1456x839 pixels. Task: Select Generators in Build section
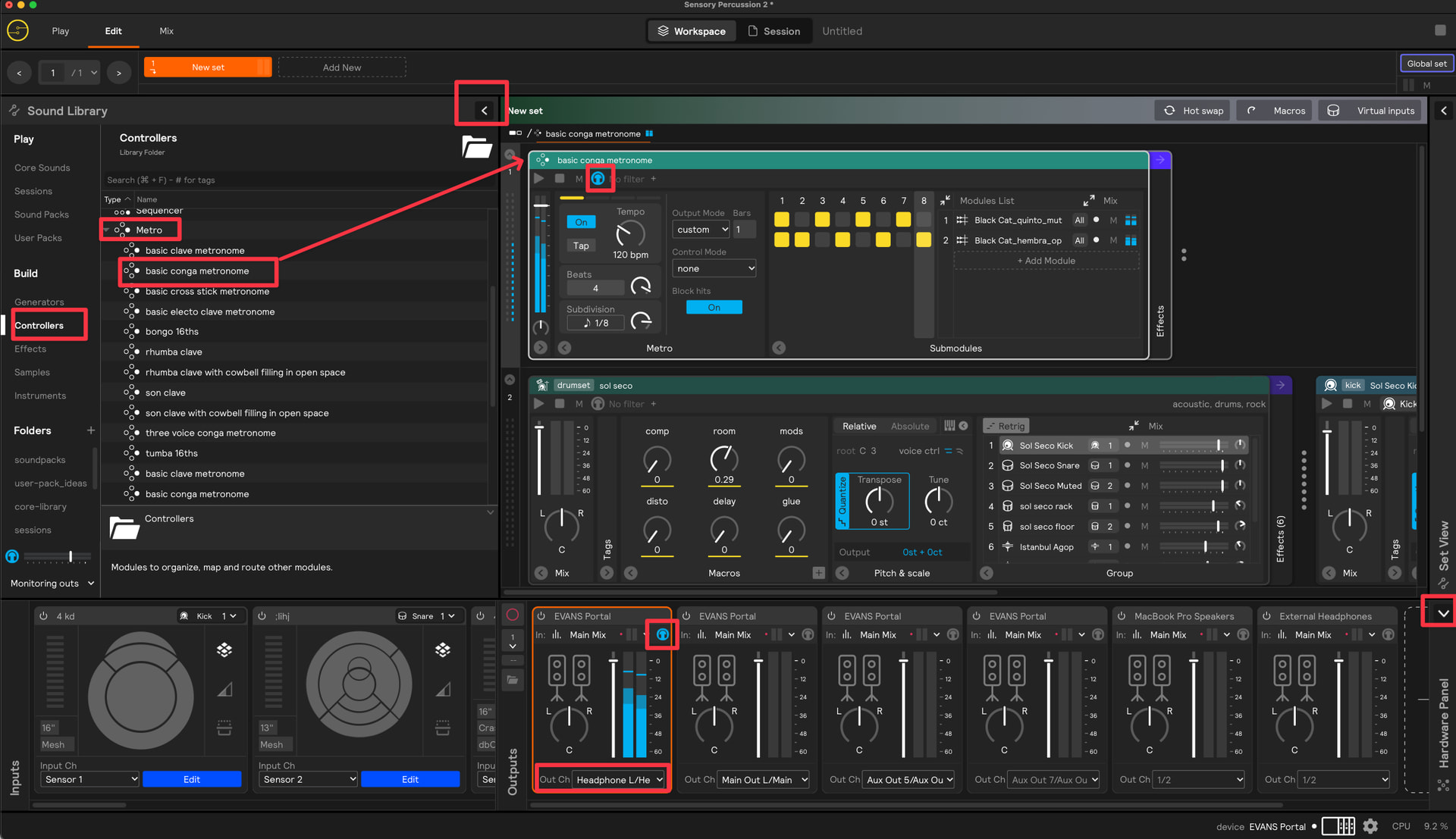(x=39, y=302)
